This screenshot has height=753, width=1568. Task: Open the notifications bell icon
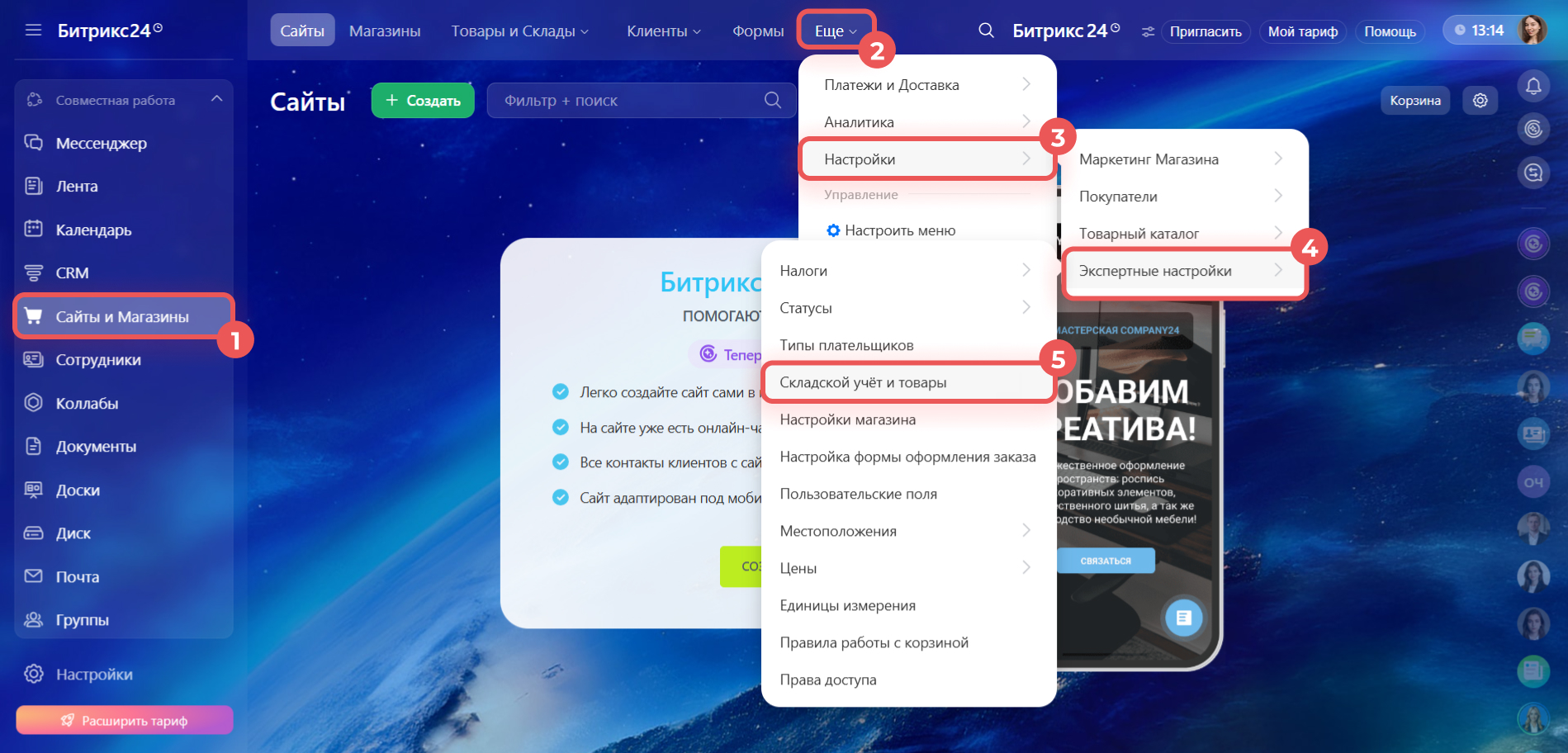[1533, 86]
